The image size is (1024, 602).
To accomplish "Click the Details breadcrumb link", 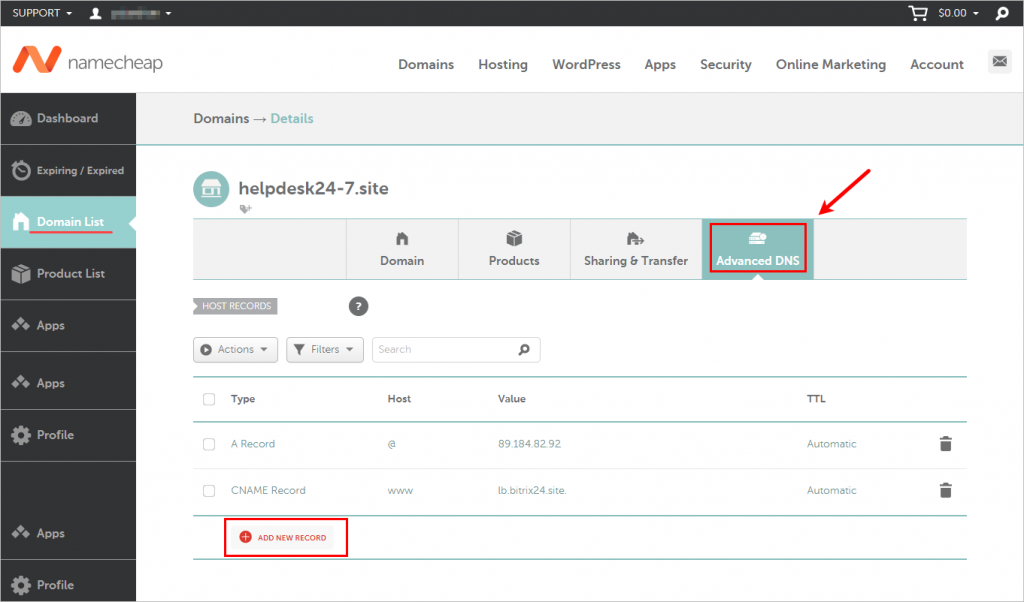I will 292,119.
